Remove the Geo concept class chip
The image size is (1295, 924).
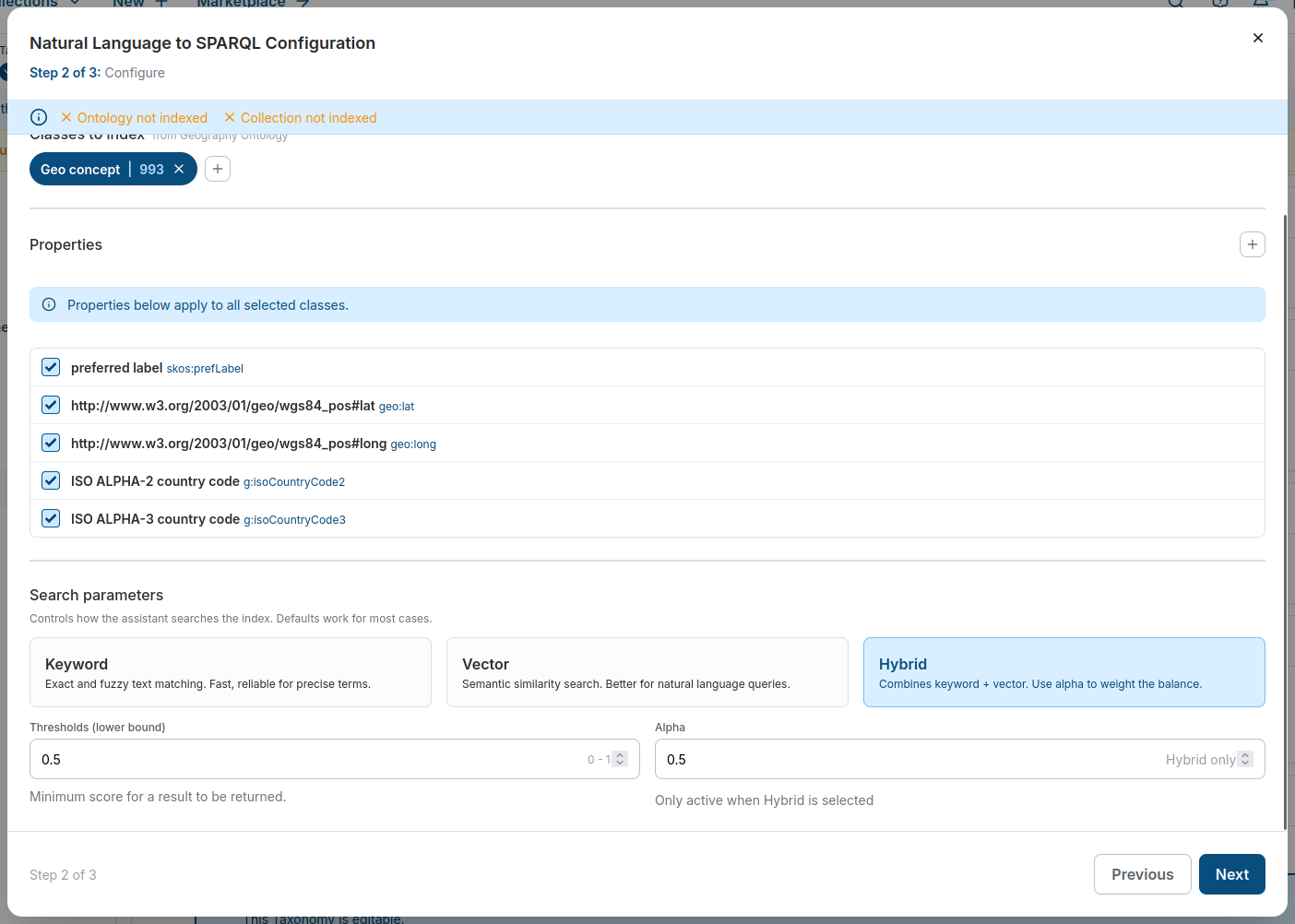click(x=179, y=169)
